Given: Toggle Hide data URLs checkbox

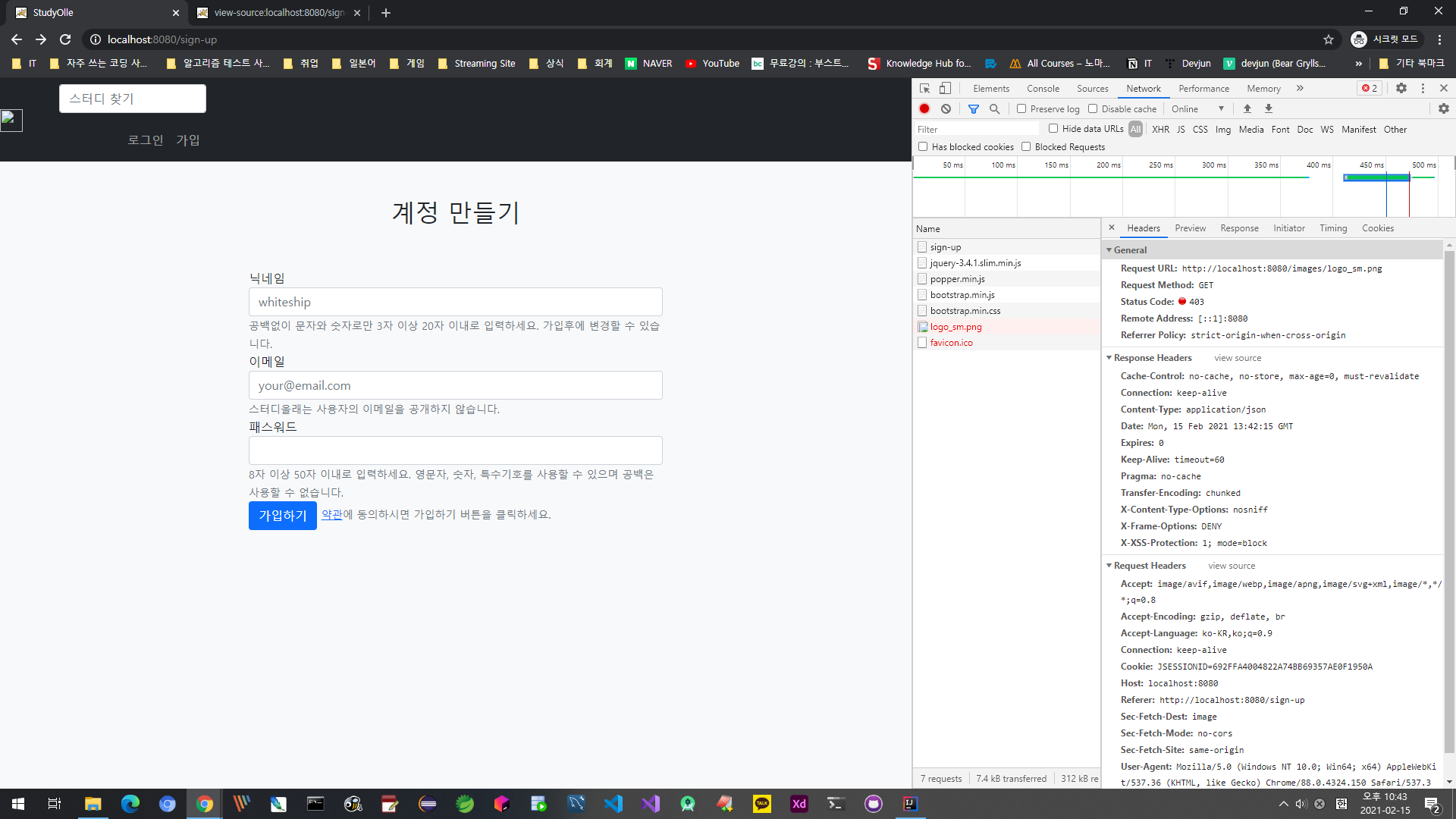Looking at the screenshot, I should (x=1053, y=129).
